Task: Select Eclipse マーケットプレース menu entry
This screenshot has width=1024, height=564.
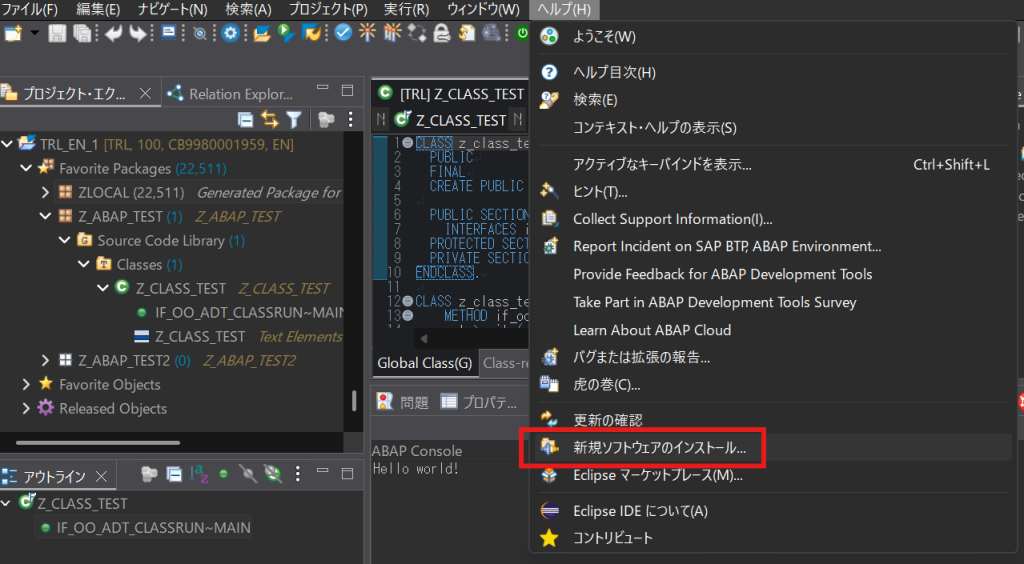Action: [657, 475]
